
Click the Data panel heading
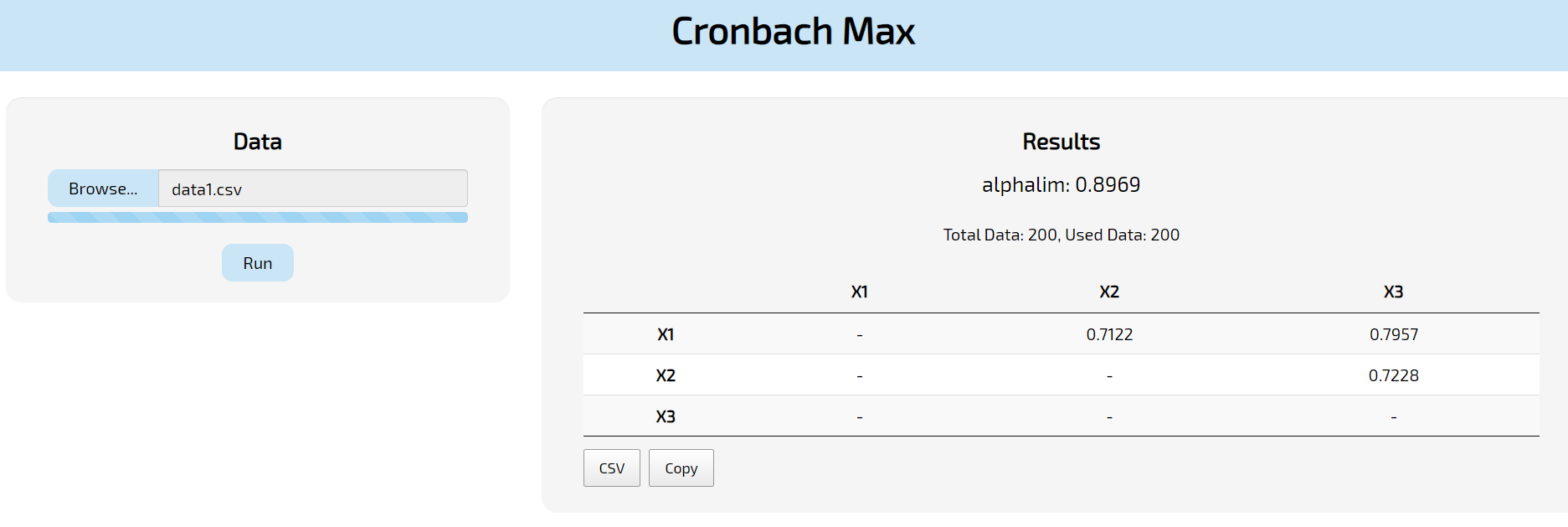click(x=257, y=141)
